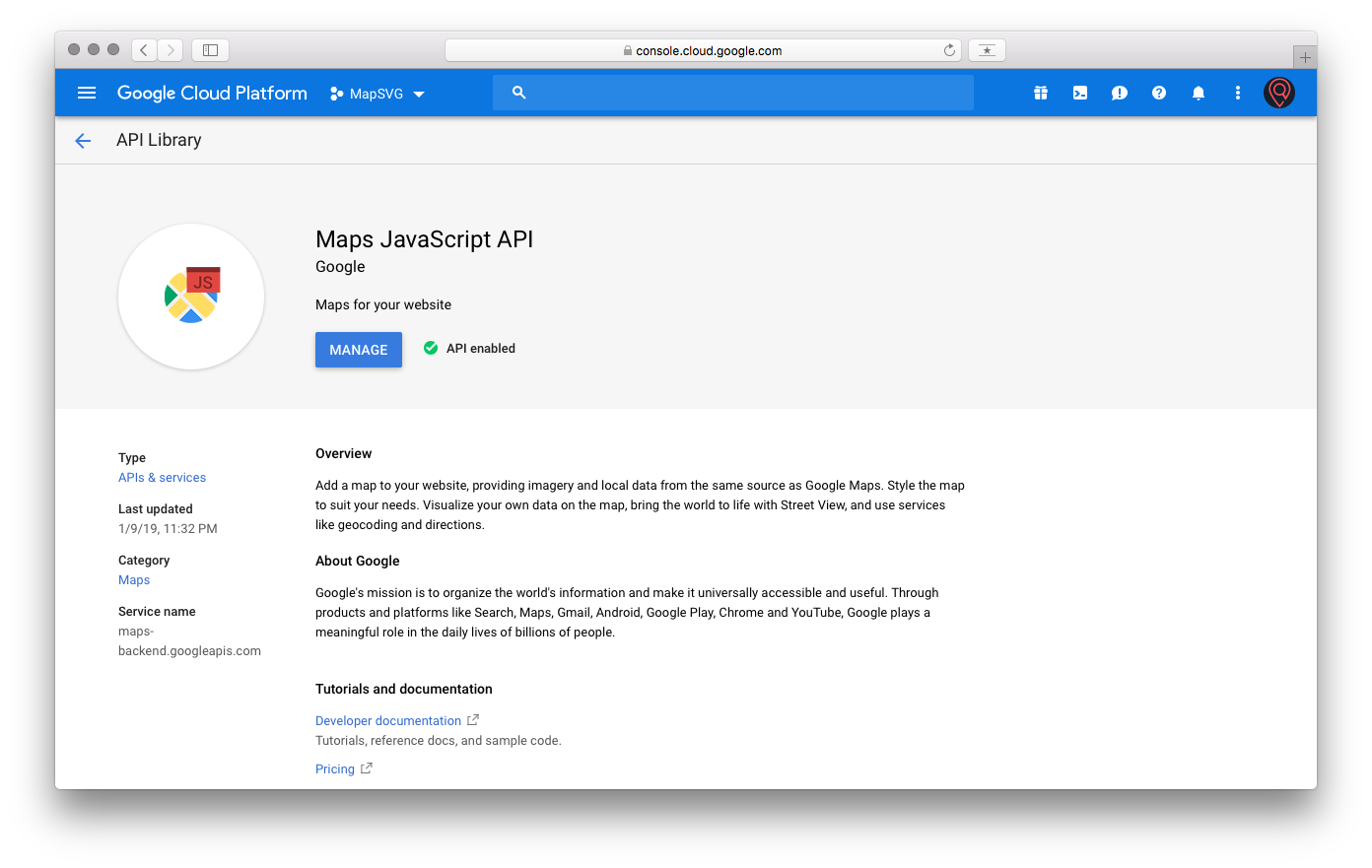Click the Maps JavaScript API heading
Viewport: 1372px width, 868px height.
424,239
